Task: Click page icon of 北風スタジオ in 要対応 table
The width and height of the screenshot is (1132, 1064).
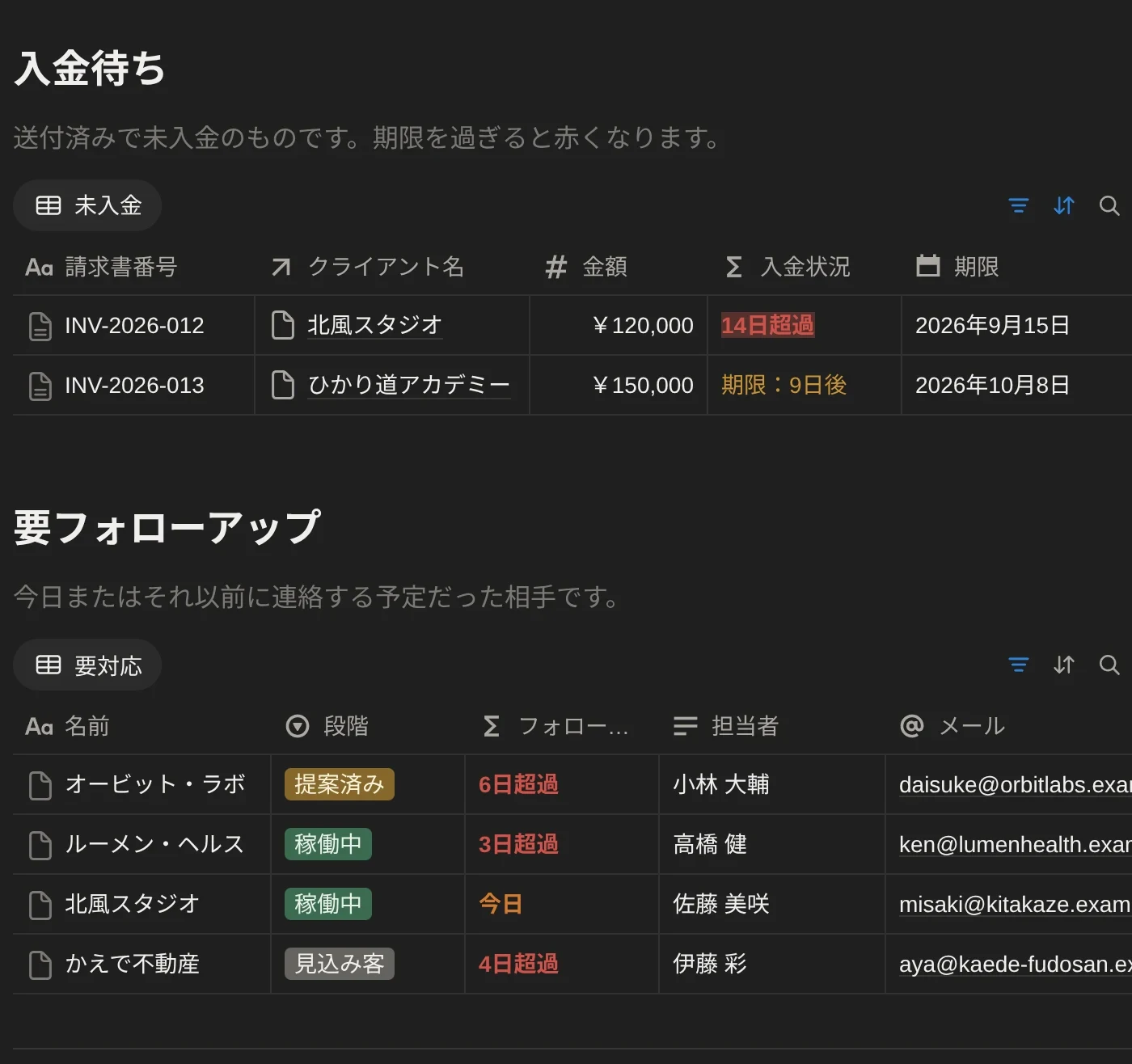Action: click(x=40, y=905)
